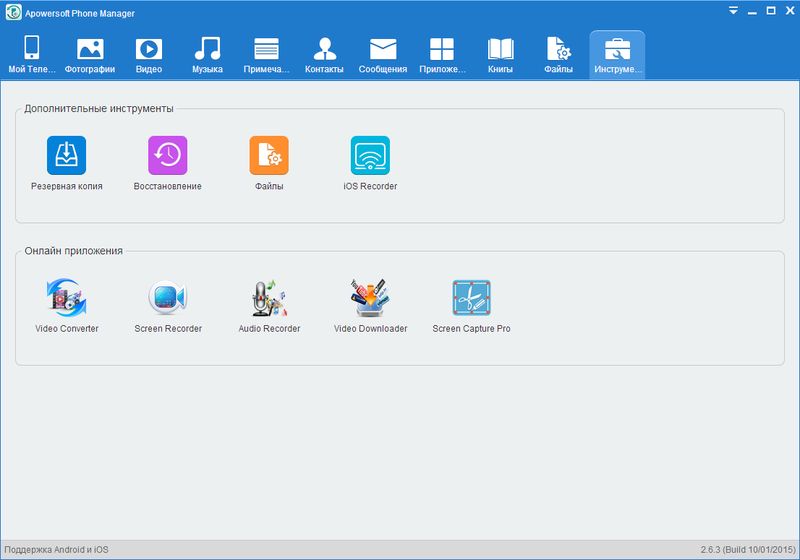Click the version 2.6.3 build text

[x=748, y=550]
